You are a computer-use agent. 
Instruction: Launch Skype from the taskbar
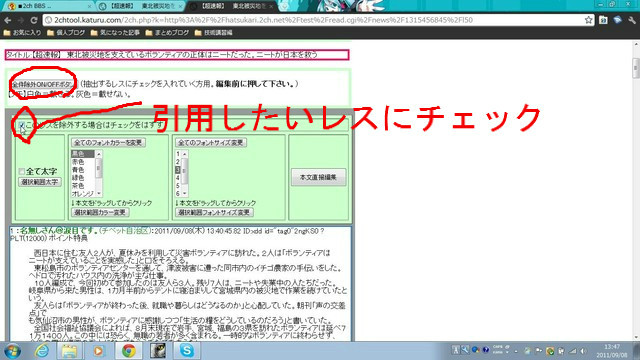tap(187, 351)
